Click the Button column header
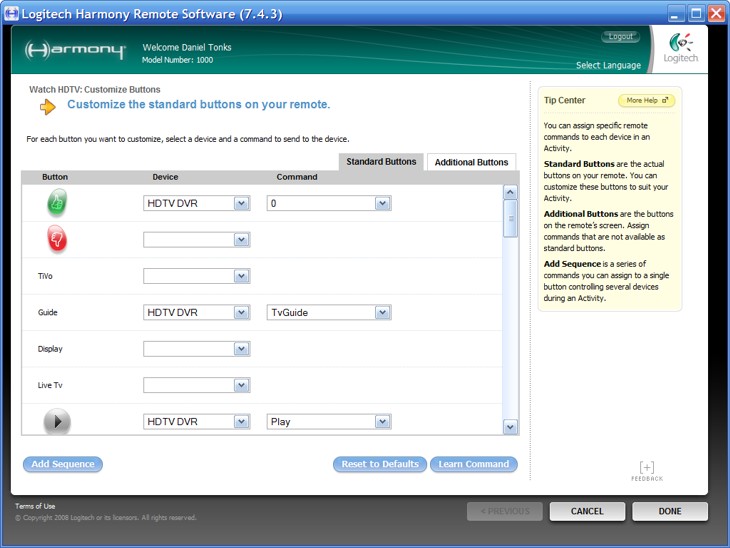 (x=55, y=177)
